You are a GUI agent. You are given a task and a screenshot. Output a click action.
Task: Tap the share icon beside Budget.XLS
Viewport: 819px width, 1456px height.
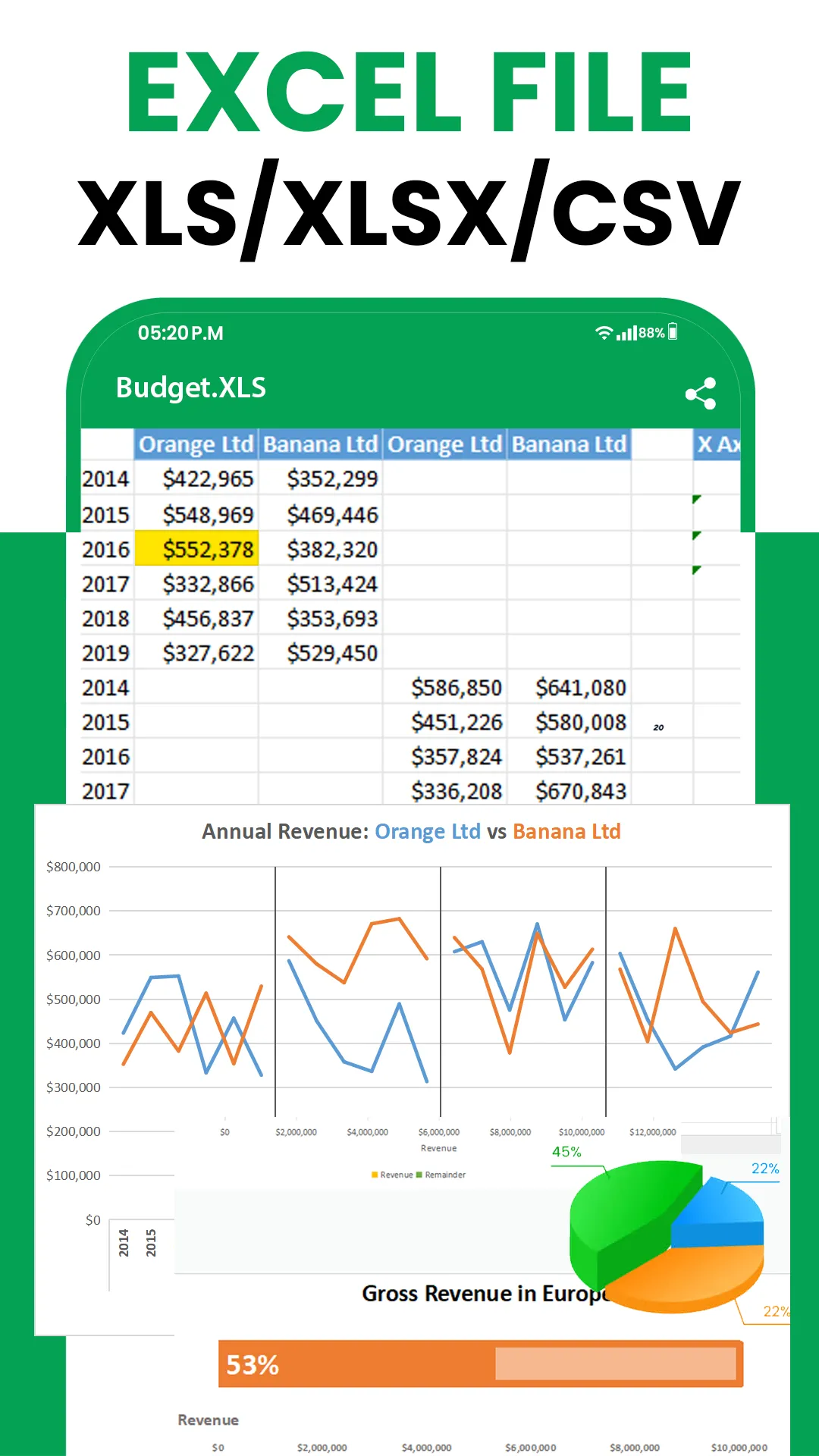(x=701, y=394)
